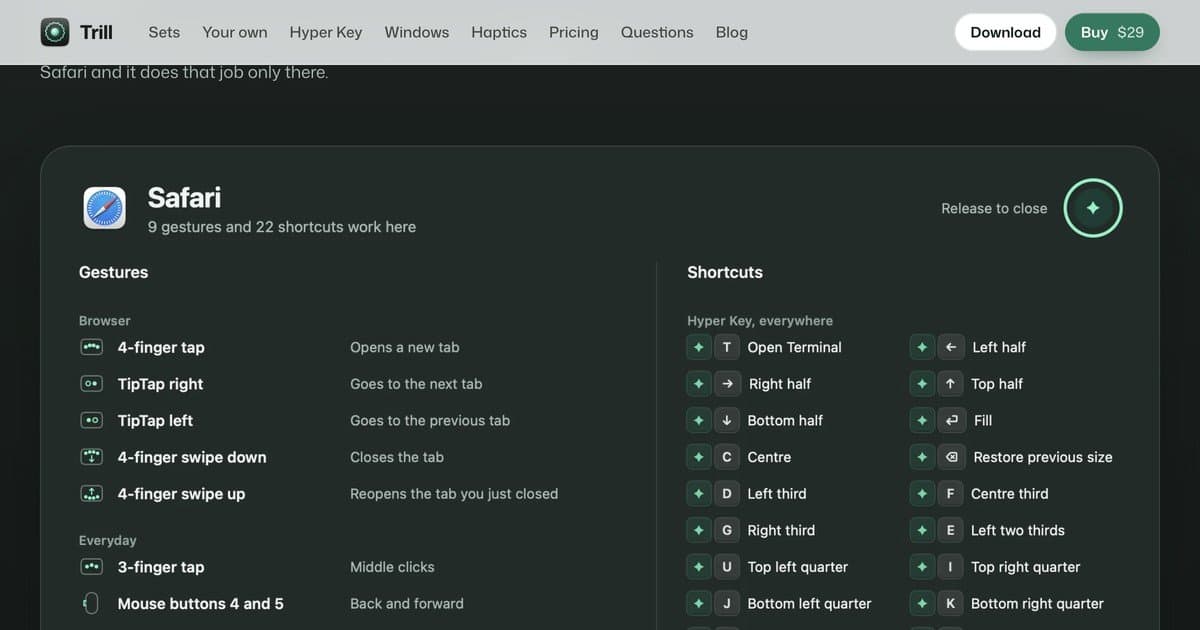Click the F keycap for Centre third

click(951, 494)
